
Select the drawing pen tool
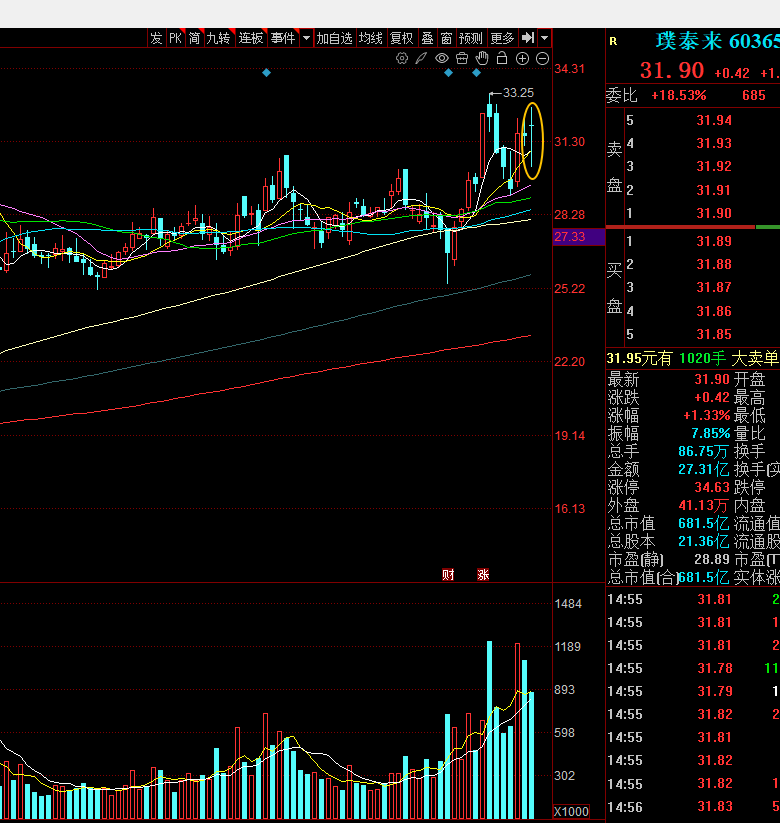tap(421, 58)
